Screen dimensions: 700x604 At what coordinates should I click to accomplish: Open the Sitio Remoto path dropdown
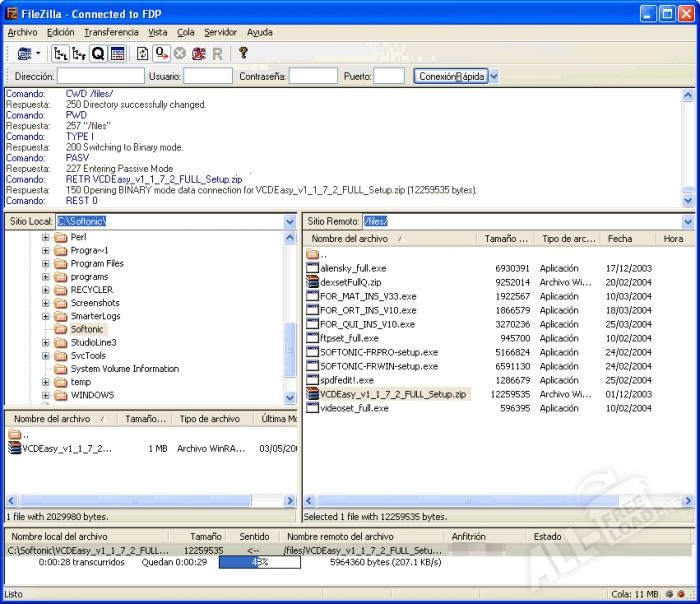687,221
